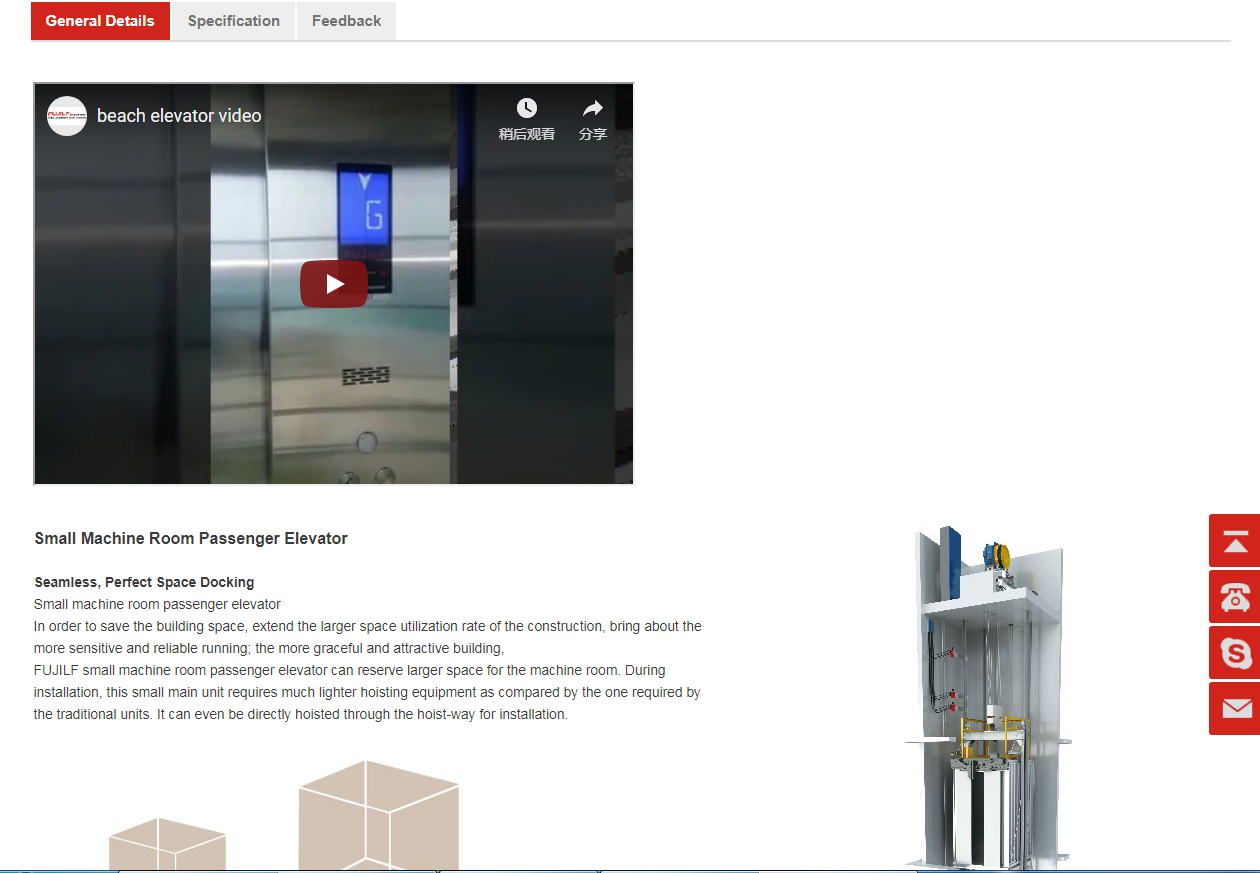The image size is (1260, 873).
Task: Click the paragraph starting with "FUJILF small machine"
Action: [x=366, y=692]
